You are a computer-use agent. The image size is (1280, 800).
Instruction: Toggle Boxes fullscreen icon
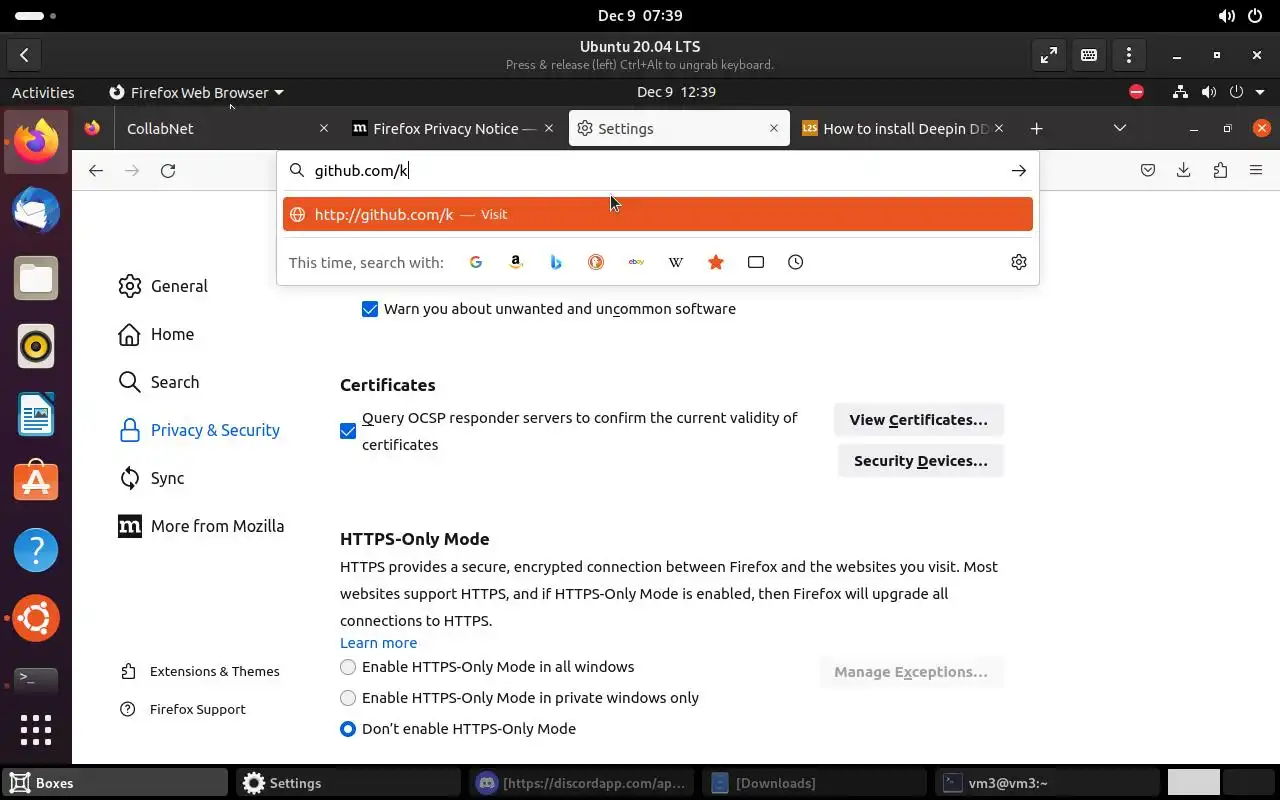[x=1048, y=56]
